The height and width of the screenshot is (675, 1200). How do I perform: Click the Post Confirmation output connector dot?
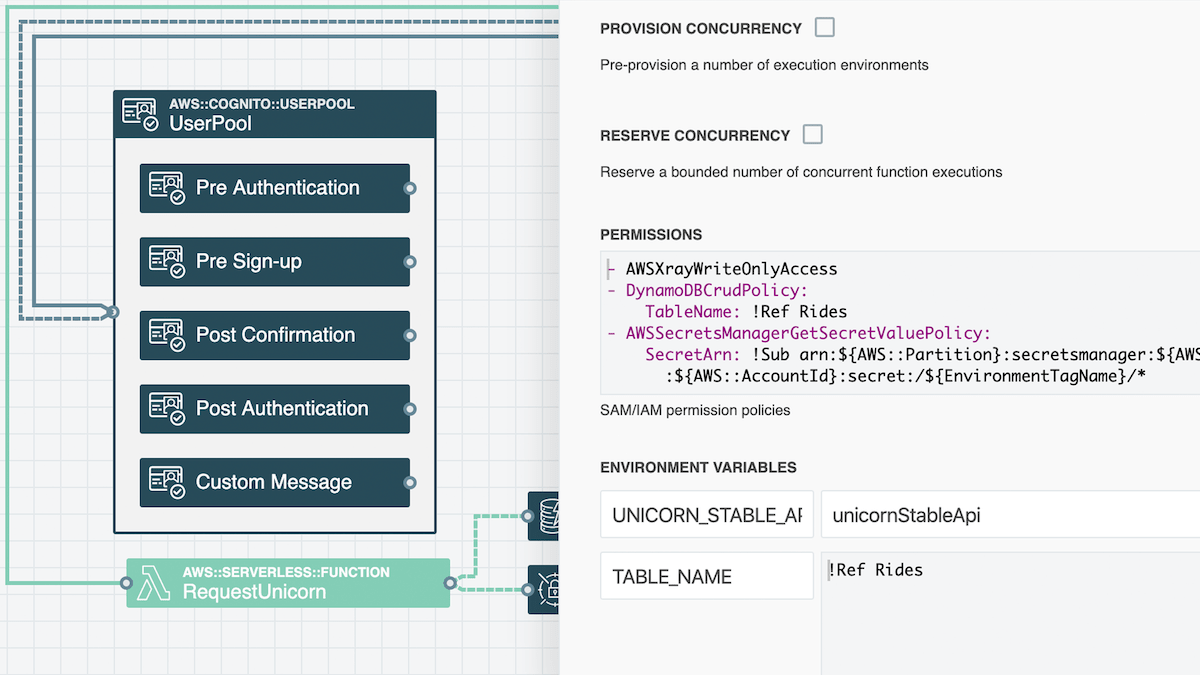409,335
